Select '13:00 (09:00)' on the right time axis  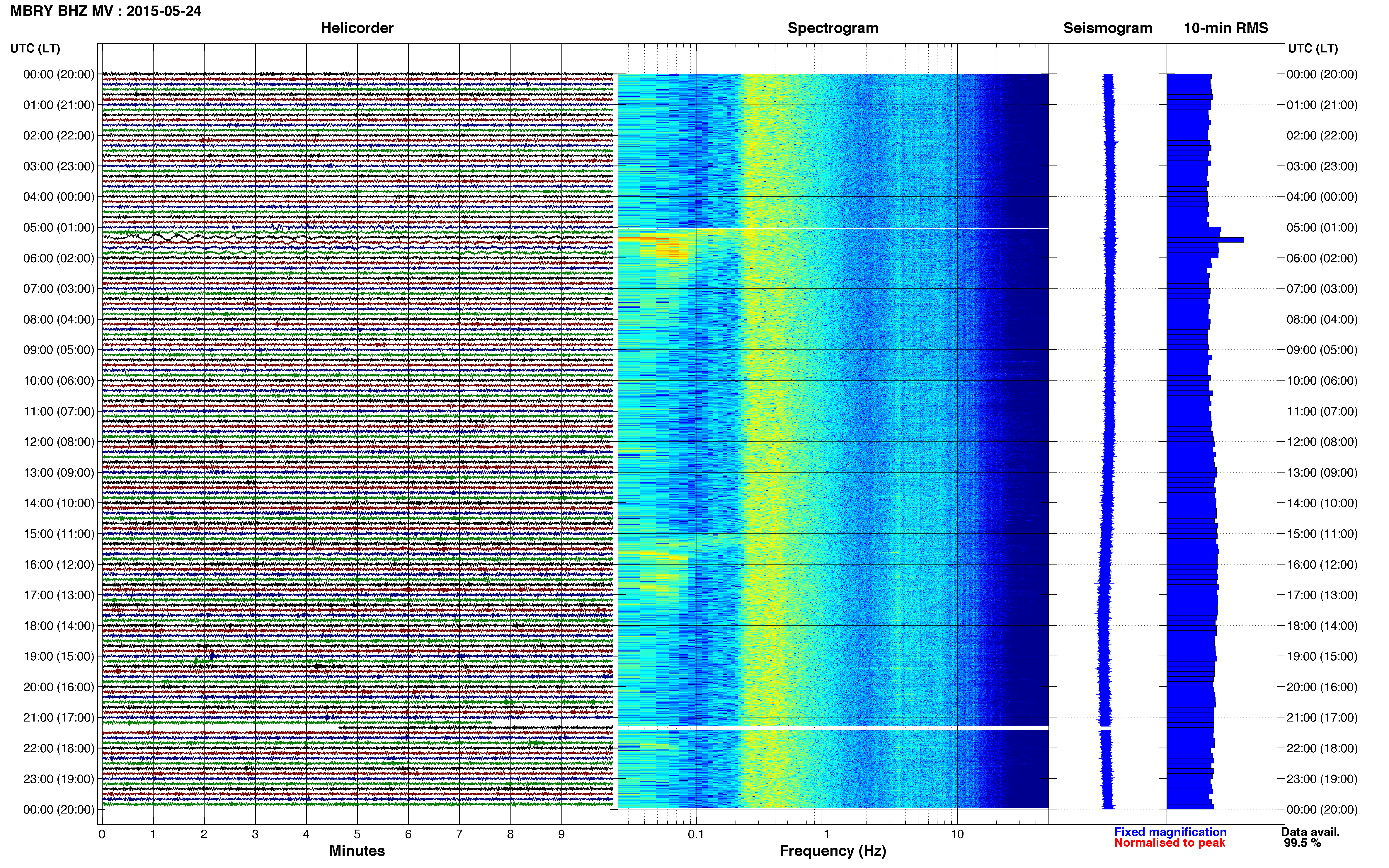point(1322,473)
